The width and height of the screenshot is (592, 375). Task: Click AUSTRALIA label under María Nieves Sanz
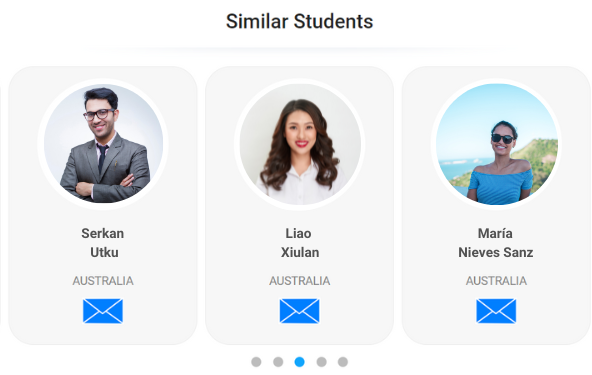tap(496, 281)
